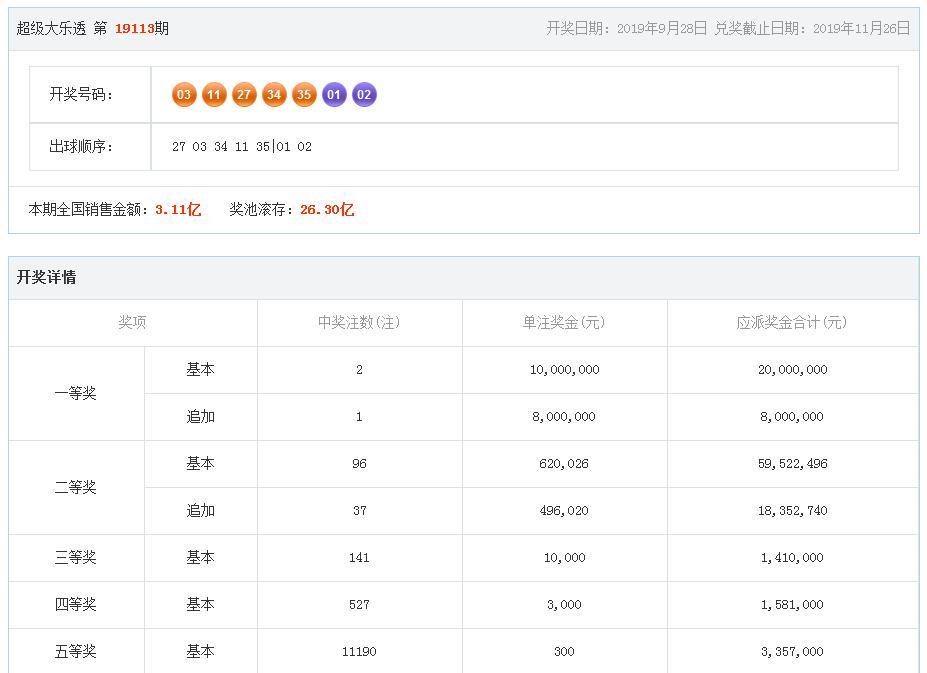Click 8,000,000 in the 应派奖金合计 column
This screenshot has width=927, height=673.
point(792,417)
